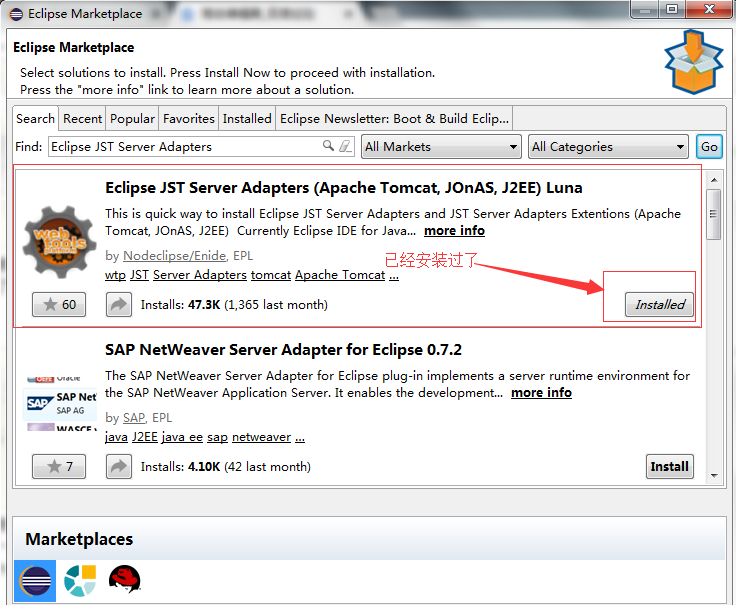Click the Eclipse icon in title bar
This screenshot has width=736, height=605.
click(16, 14)
